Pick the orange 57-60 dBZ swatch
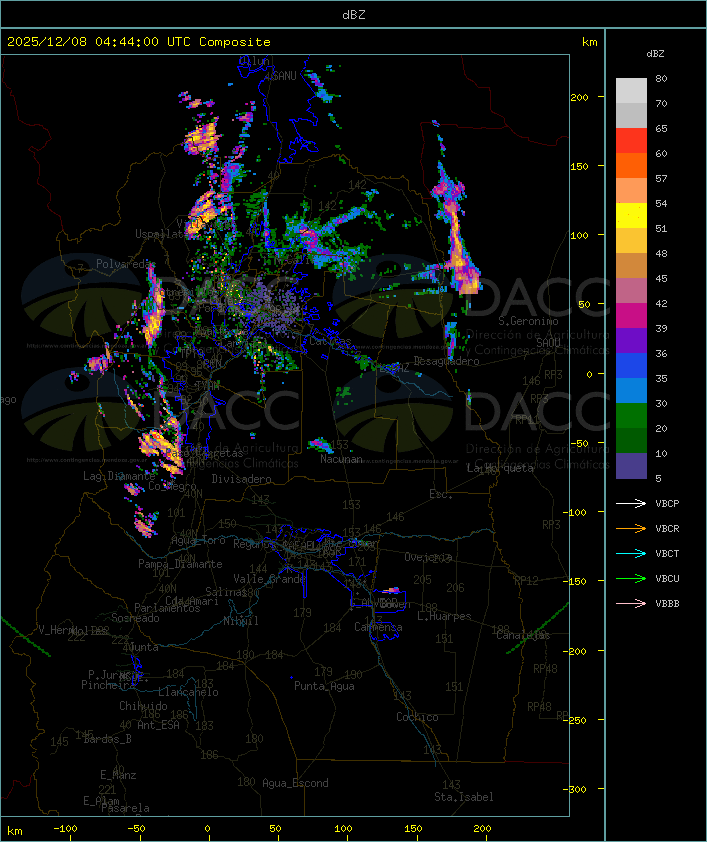Image resolution: width=707 pixels, height=842 pixels. (631, 165)
